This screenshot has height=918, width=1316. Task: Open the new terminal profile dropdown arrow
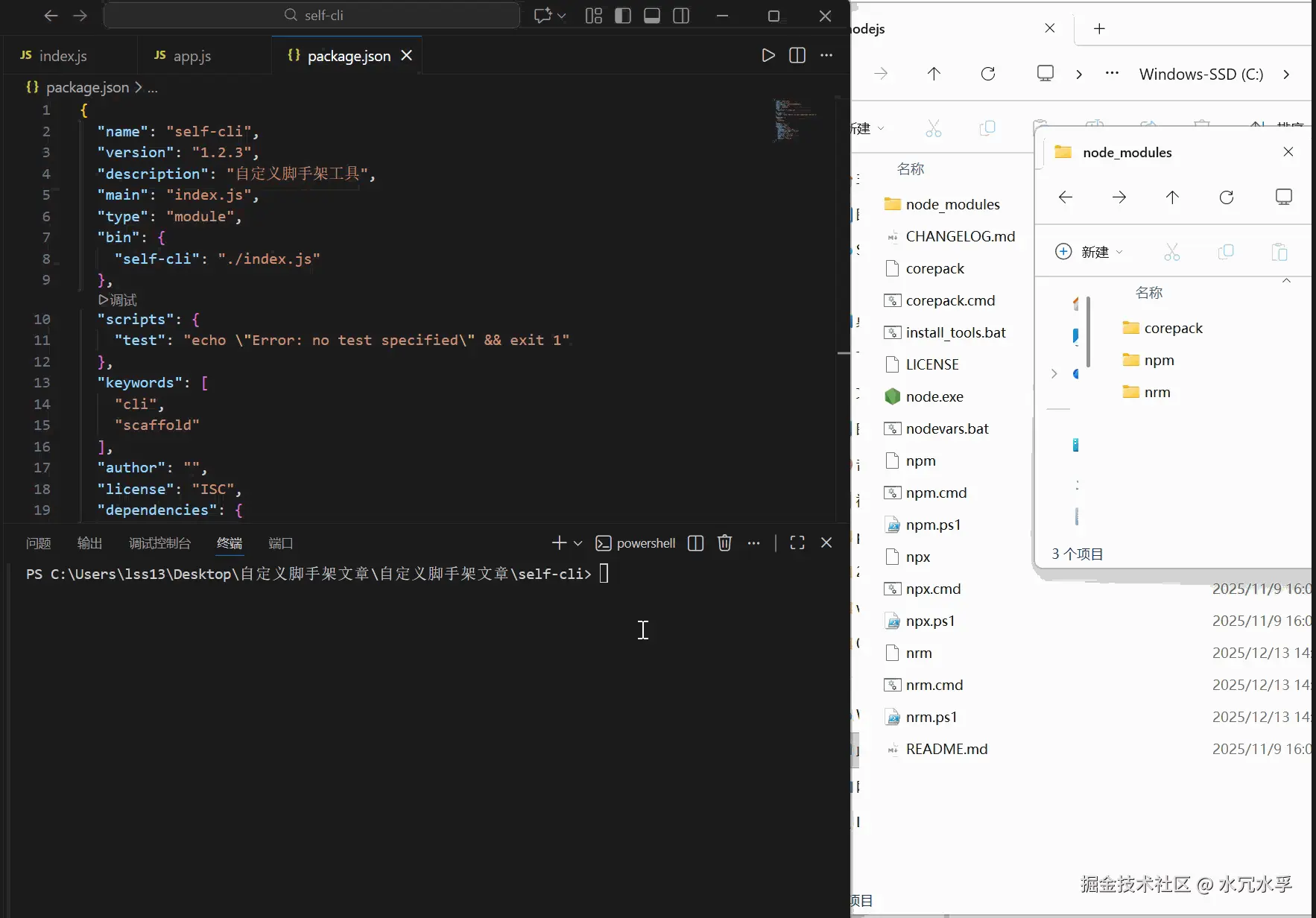[578, 543]
